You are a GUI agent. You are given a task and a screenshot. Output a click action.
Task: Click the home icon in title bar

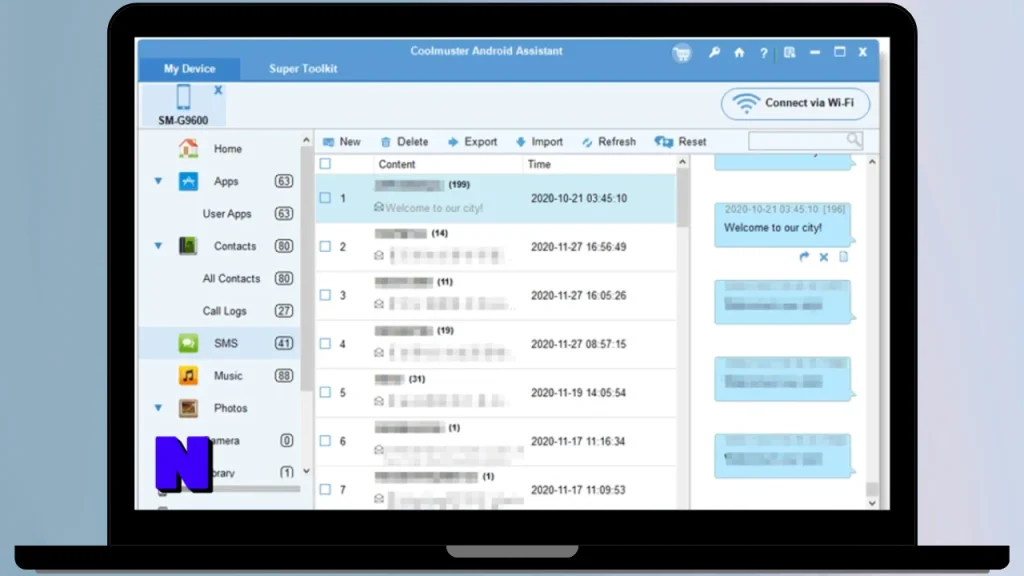pyautogui.click(x=739, y=53)
